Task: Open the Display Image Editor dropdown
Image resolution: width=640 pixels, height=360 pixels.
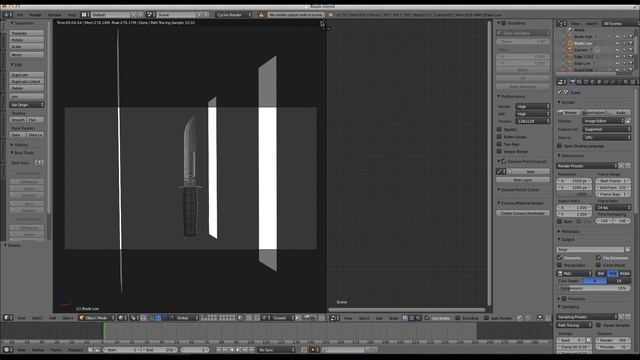Action: coord(603,121)
